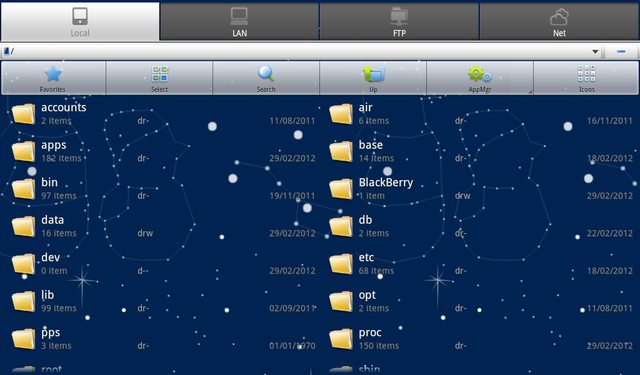The image size is (640, 375).
Task: Activate the Select checklist icon
Action: [x=160, y=74]
